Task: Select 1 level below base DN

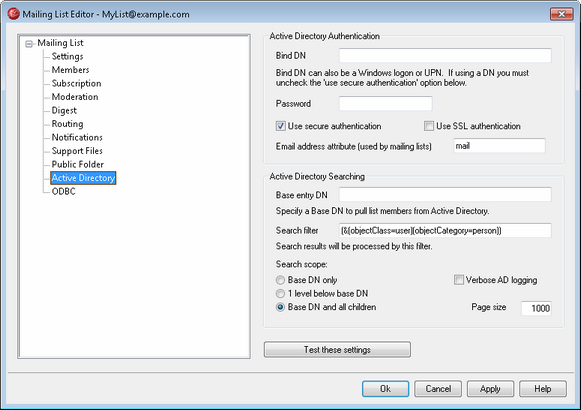Action: [x=280, y=294]
